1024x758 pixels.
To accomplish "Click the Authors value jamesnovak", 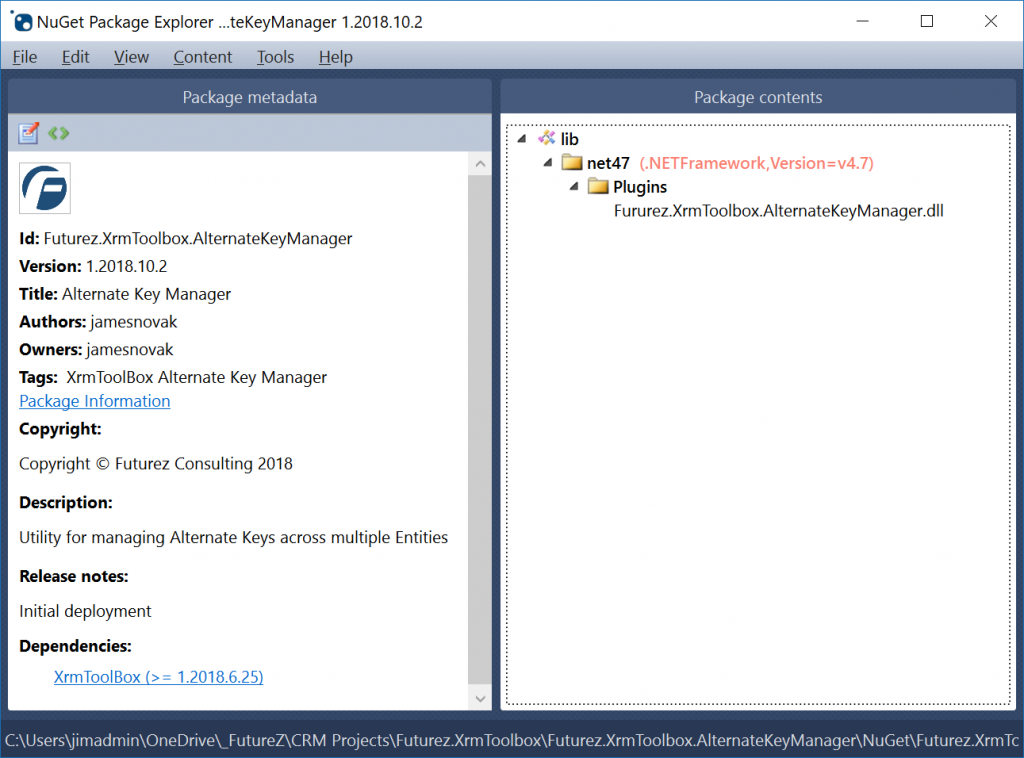I will [x=134, y=322].
